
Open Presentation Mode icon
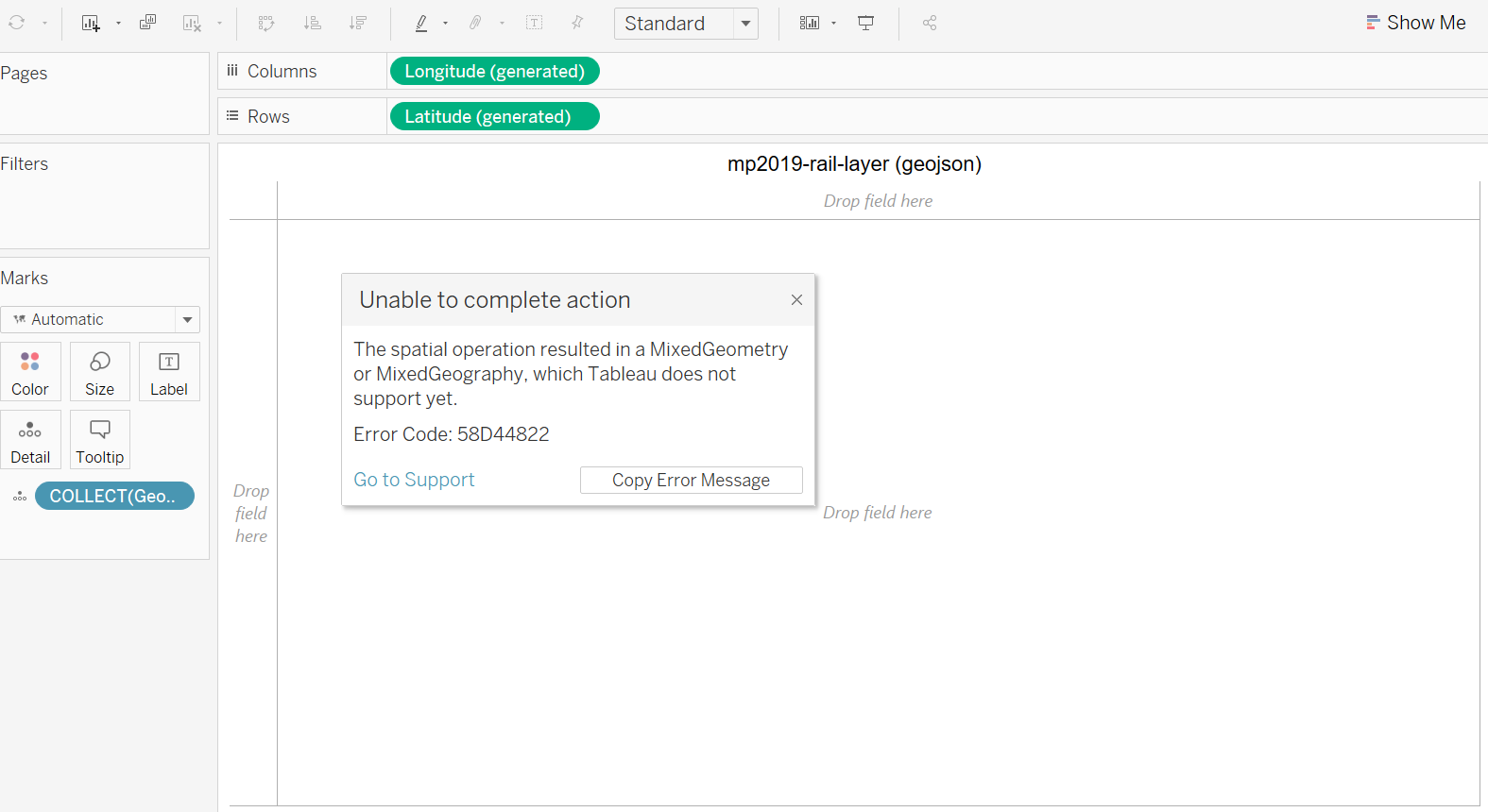pos(865,24)
